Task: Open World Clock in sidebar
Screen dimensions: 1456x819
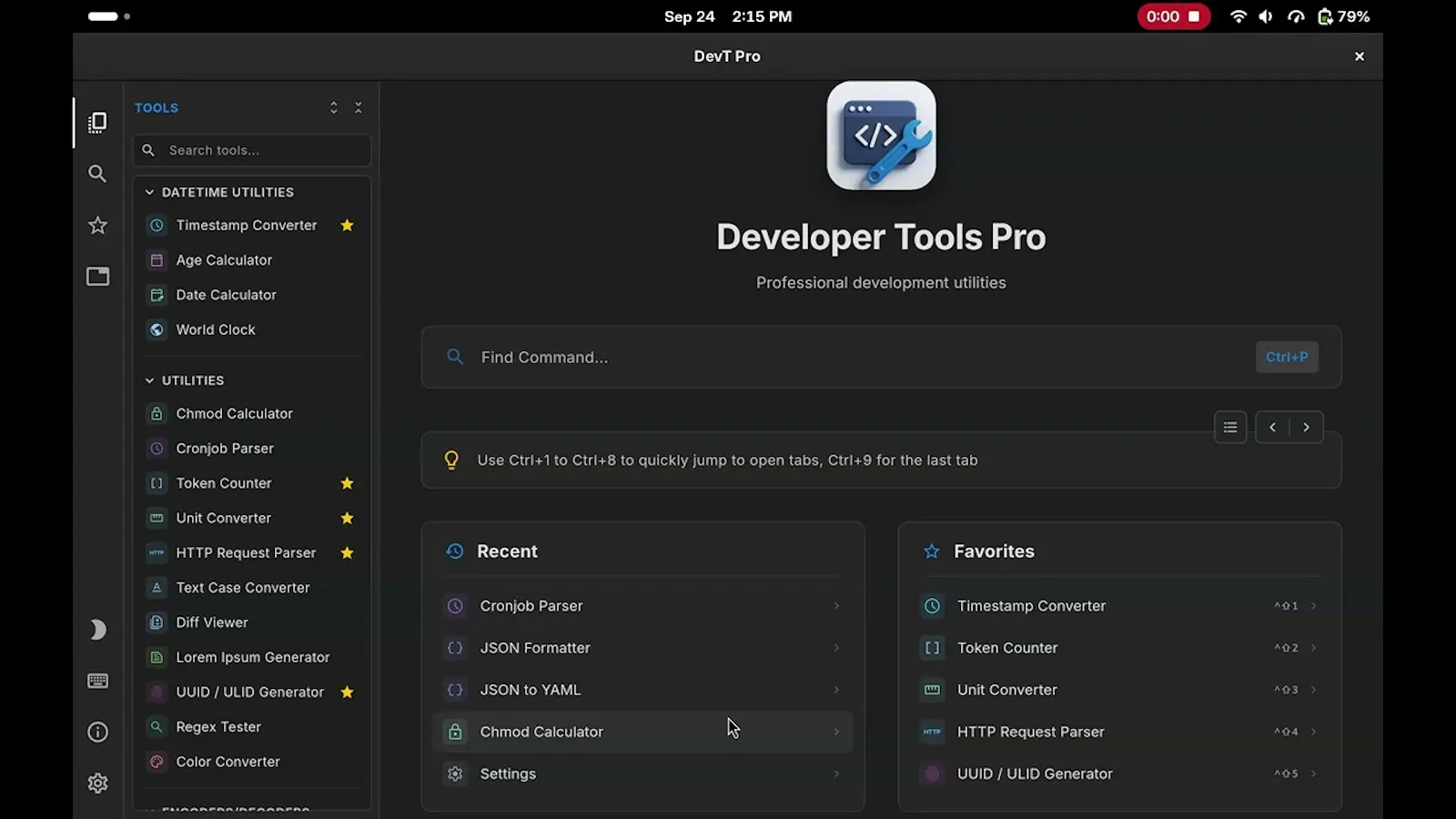Action: (252, 329)
